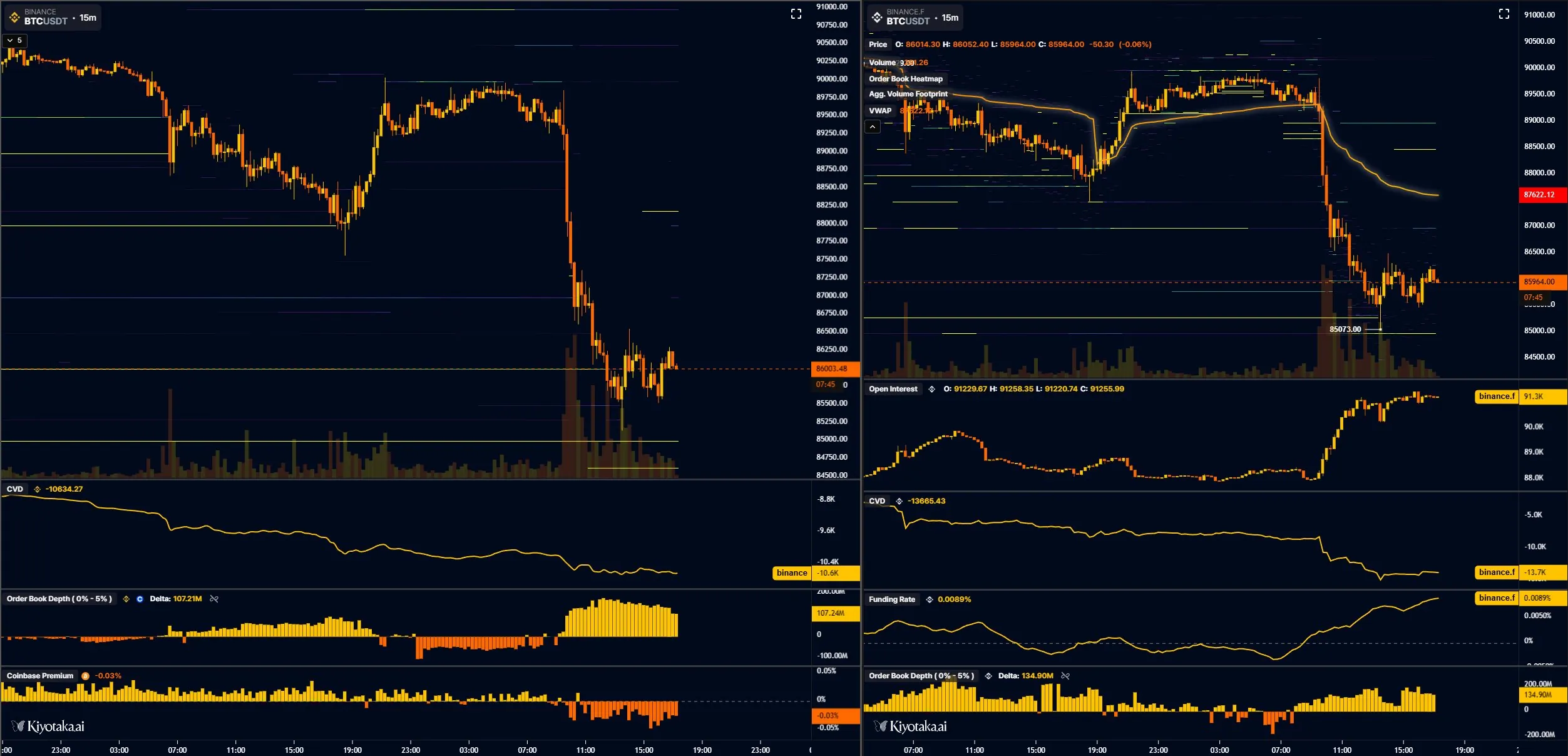The width and height of the screenshot is (1568, 756).
Task: Maximize the left BTCUSDT chart pane
Action: click(x=796, y=14)
